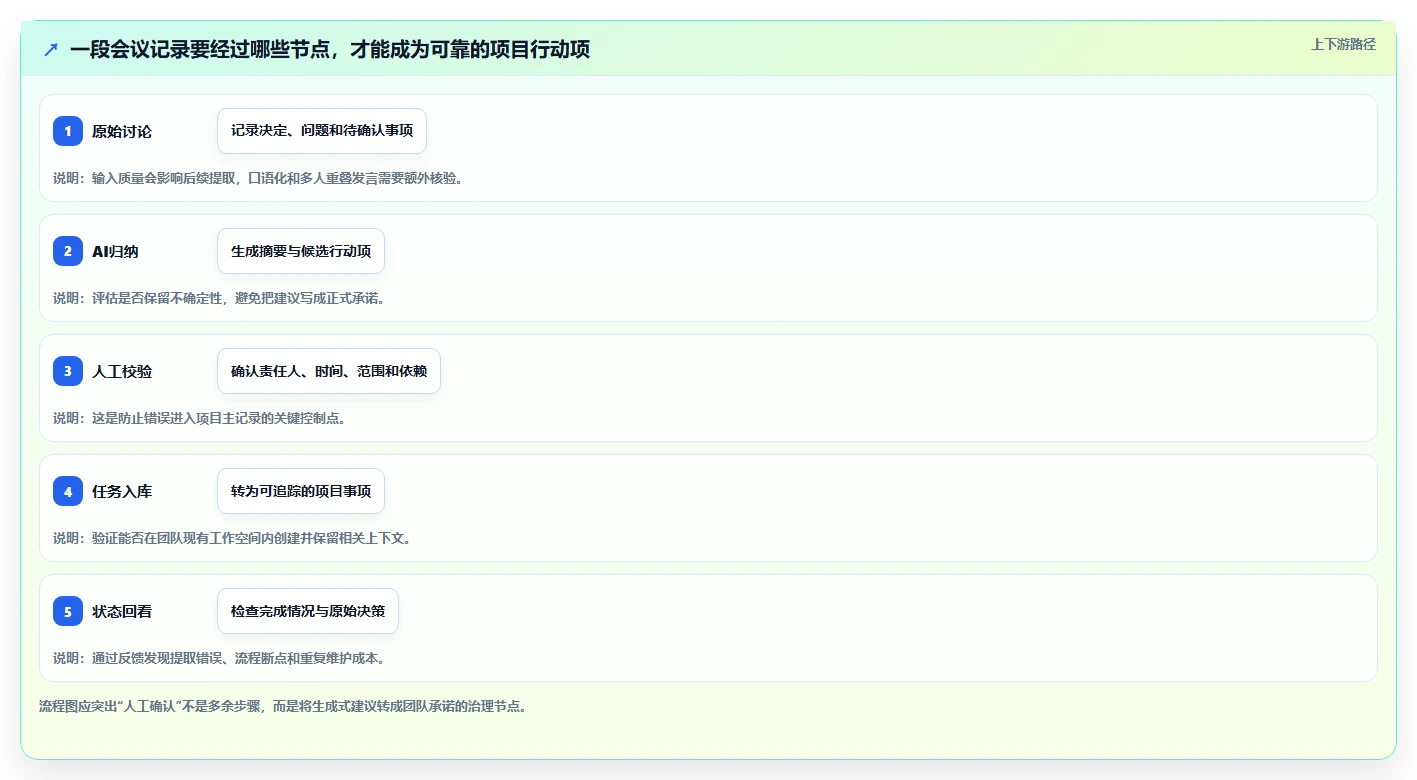The width and height of the screenshot is (1417, 780).
Task: Select the 确认责任人、时间、范围和依赖 chip
Action: point(329,371)
